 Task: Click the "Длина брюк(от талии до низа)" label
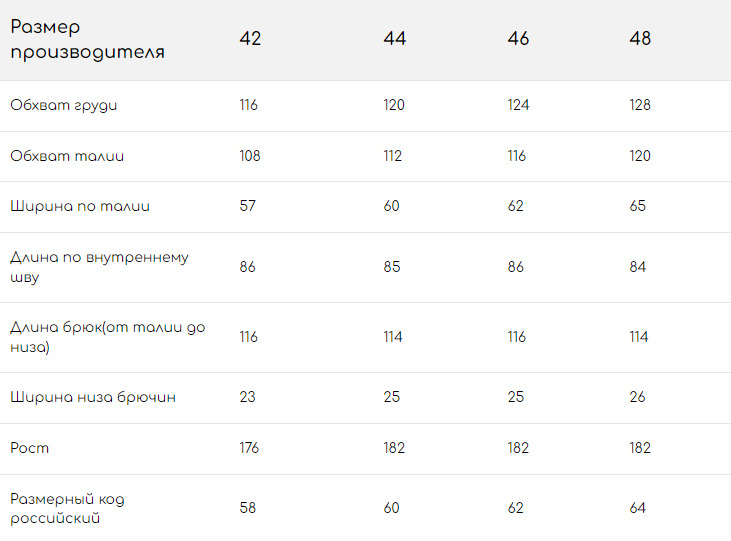107,337
